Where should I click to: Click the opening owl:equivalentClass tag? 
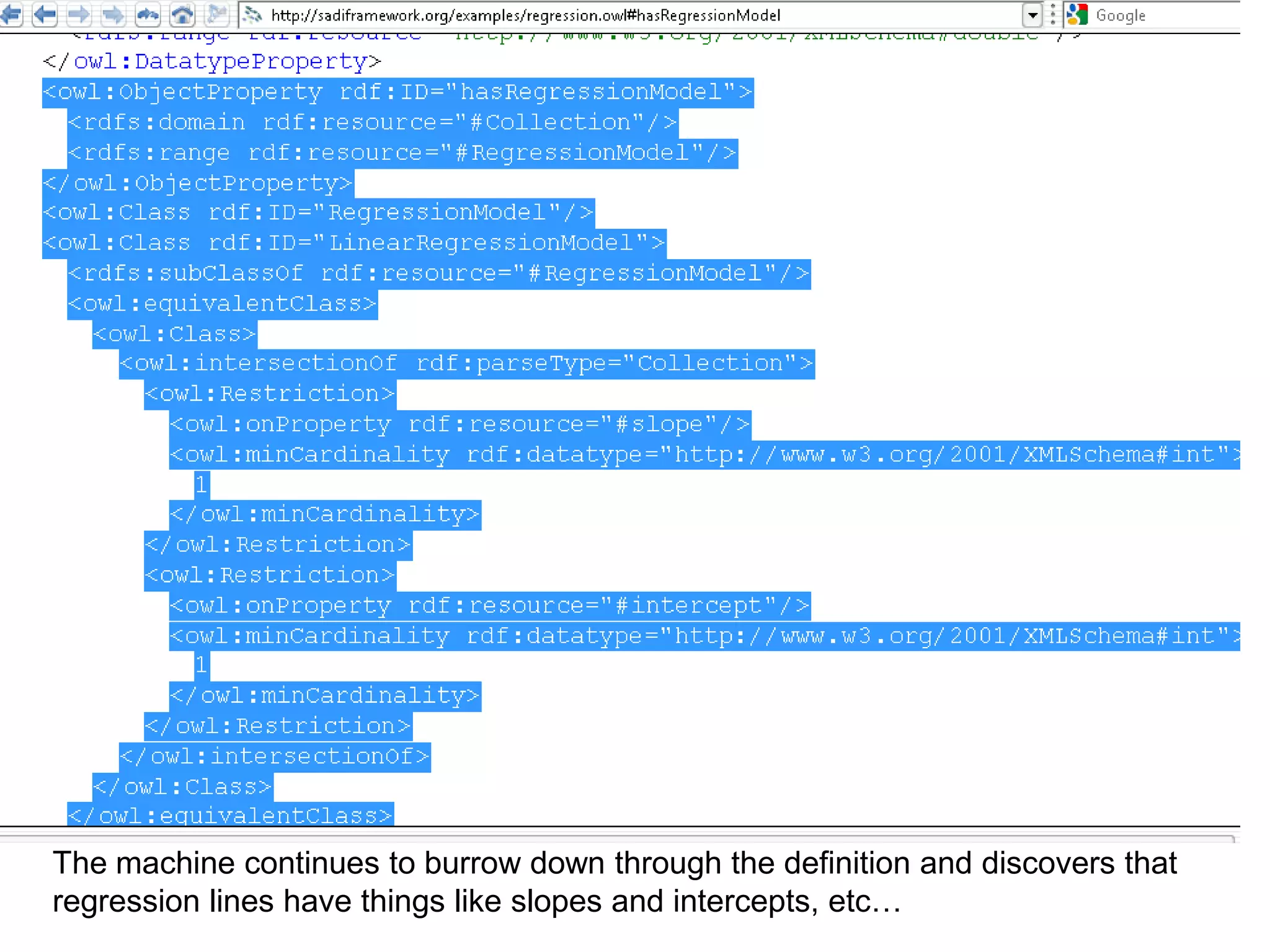tap(223, 304)
